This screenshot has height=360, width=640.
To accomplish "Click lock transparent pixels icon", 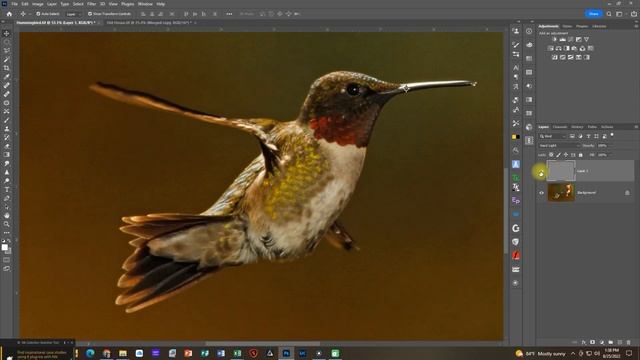I will [x=551, y=155].
